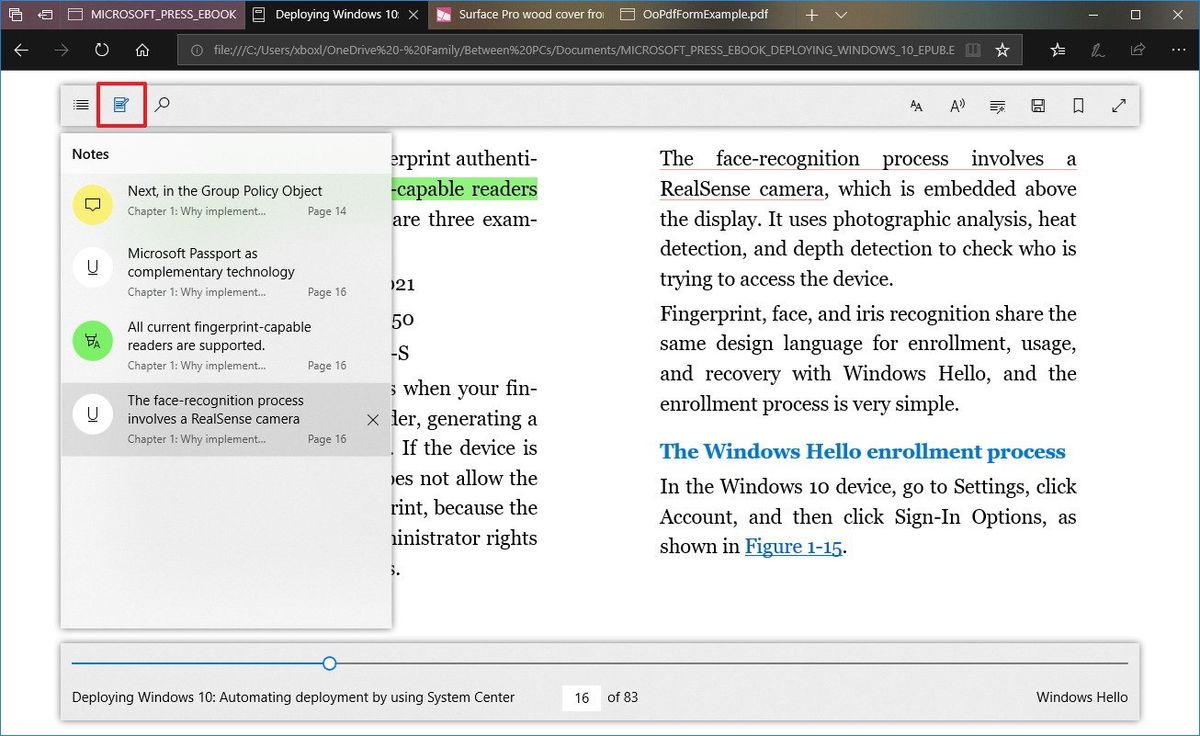The height and width of the screenshot is (736, 1200).
Task: Save the ebook
Action: point(1038,104)
